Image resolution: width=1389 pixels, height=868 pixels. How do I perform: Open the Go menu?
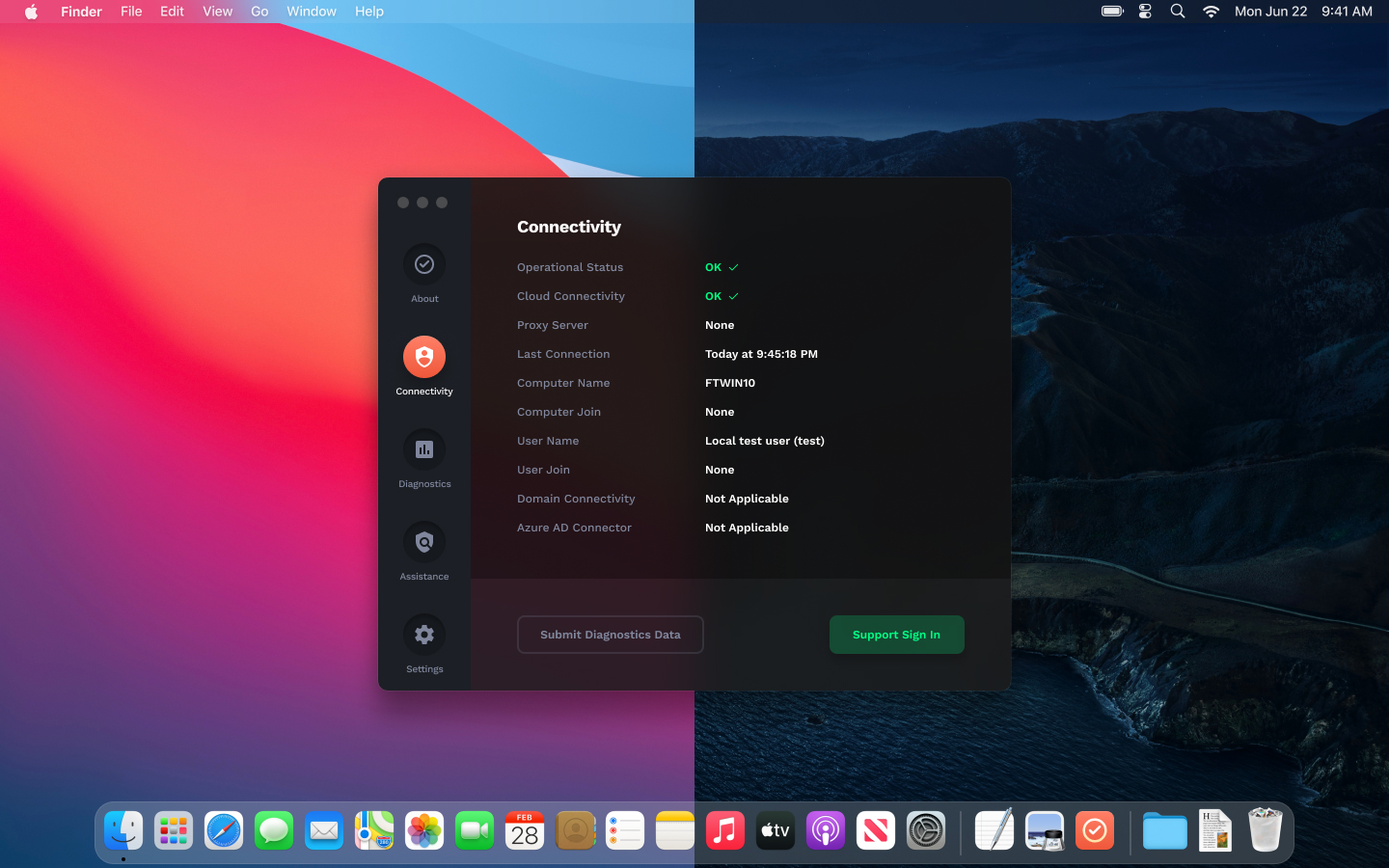(x=259, y=12)
